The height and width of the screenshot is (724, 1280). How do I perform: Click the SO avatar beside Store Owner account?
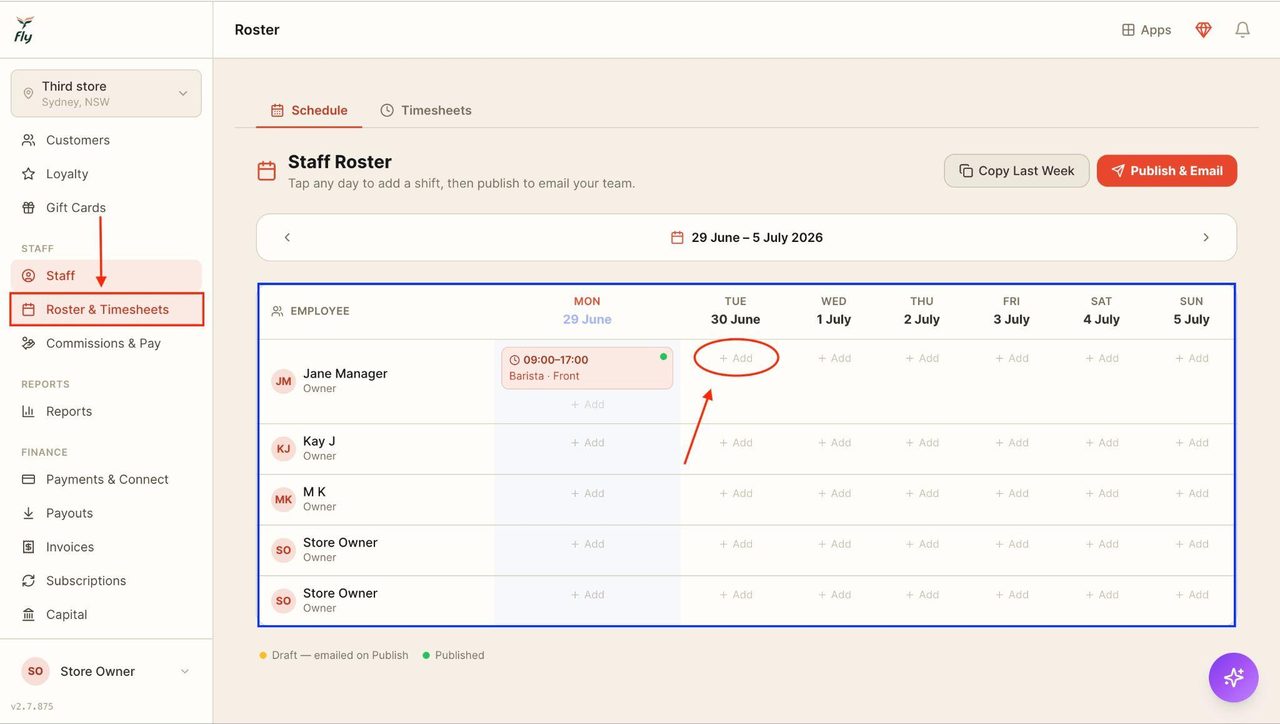(36, 671)
